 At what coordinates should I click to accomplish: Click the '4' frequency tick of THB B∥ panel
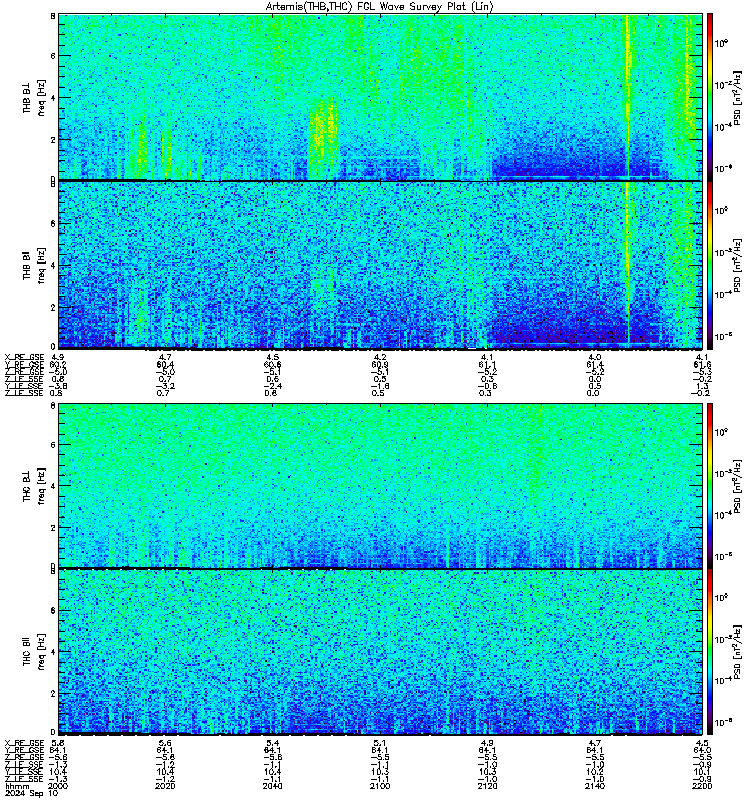tap(53, 265)
